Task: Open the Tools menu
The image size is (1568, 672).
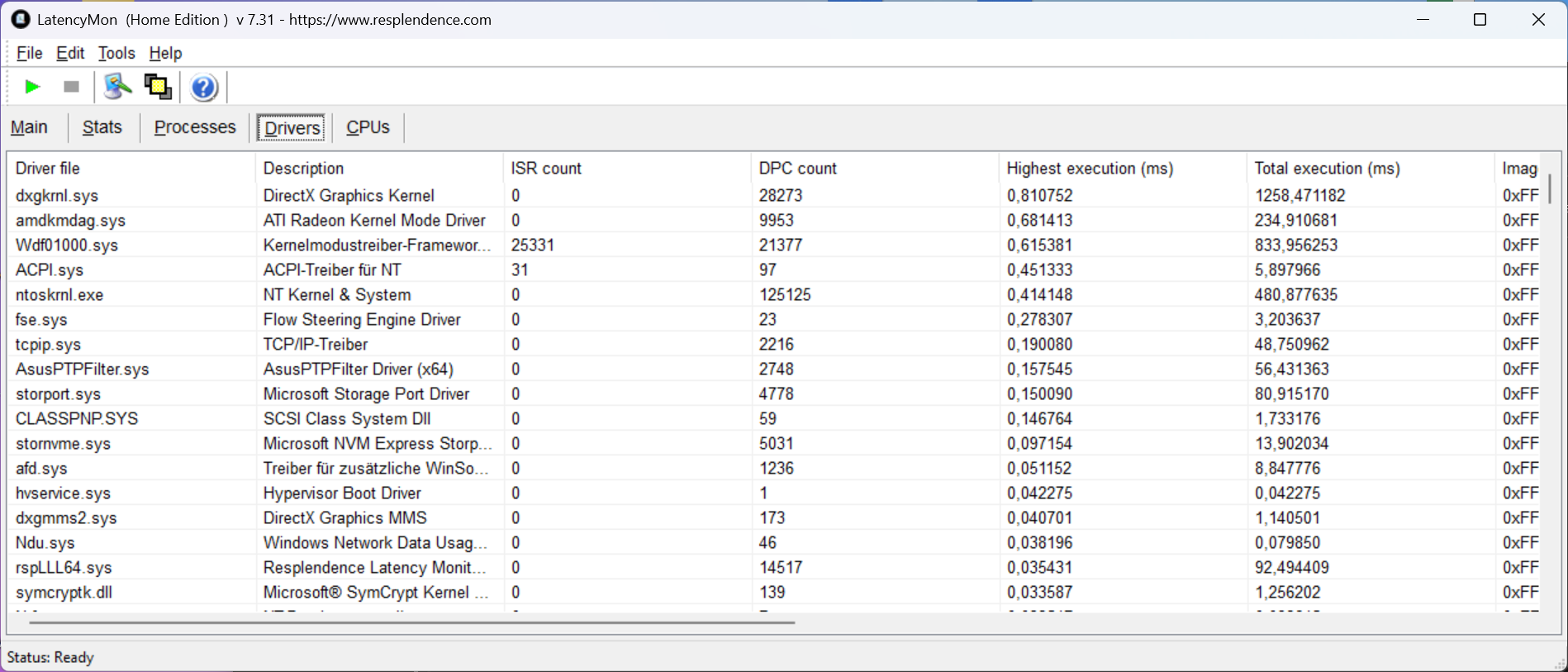Action: pos(116,53)
